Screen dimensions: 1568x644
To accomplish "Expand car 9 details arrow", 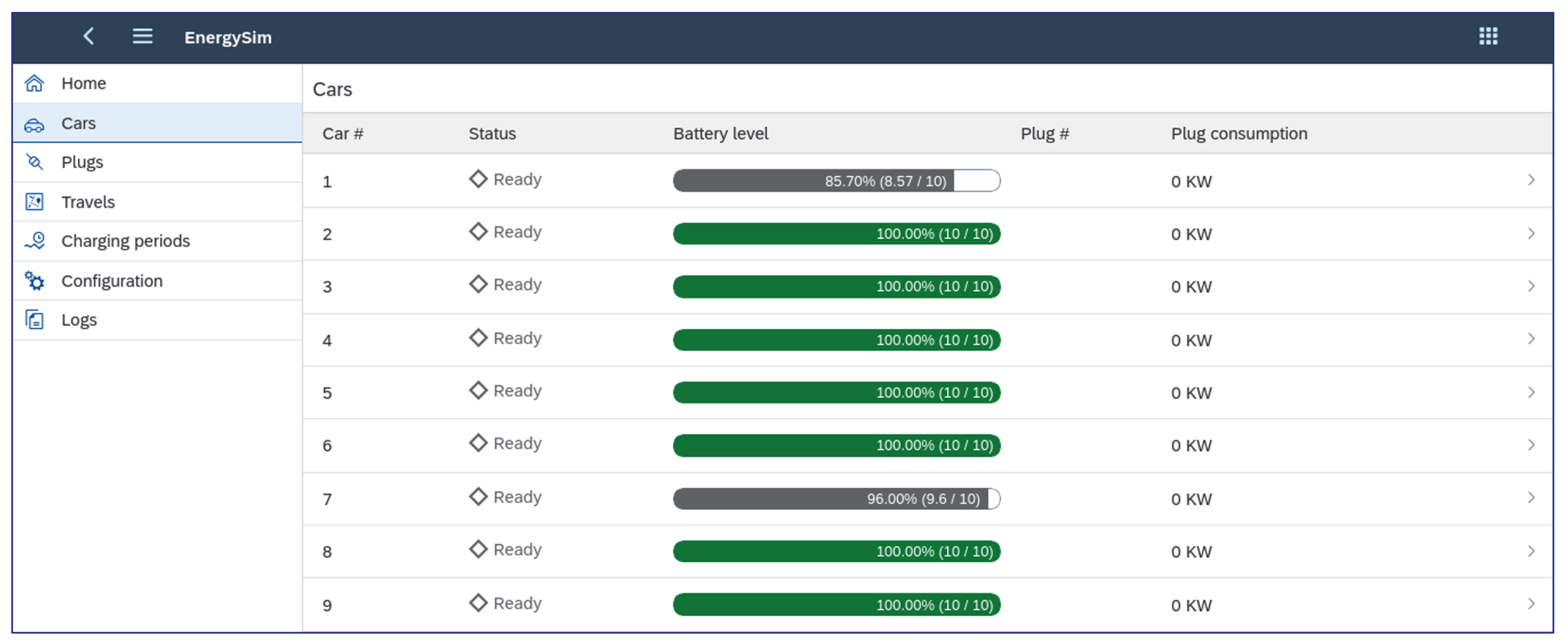I will [1531, 604].
